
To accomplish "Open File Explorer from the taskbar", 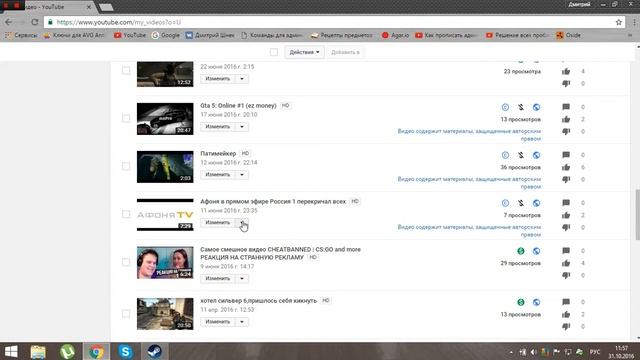I will click(x=38, y=351).
